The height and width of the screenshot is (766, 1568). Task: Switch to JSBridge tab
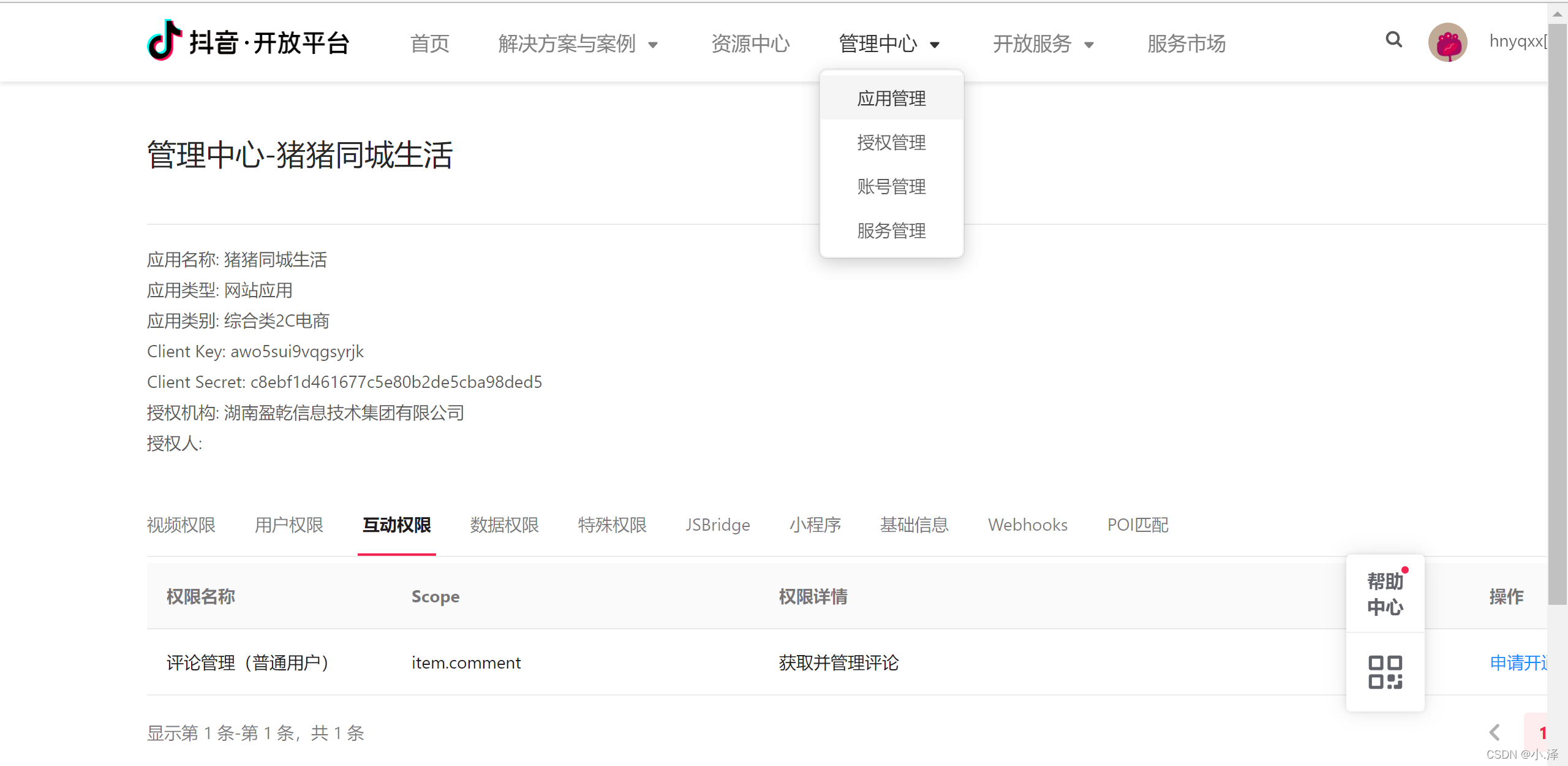pyautogui.click(x=717, y=525)
